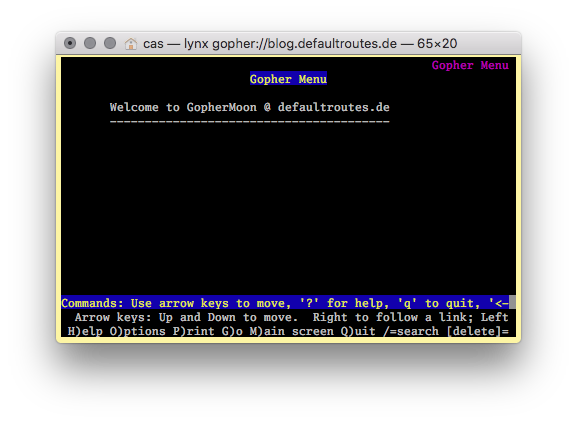Click the home folder icon in title bar
The image size is (577, 423).
click(131, 44)
